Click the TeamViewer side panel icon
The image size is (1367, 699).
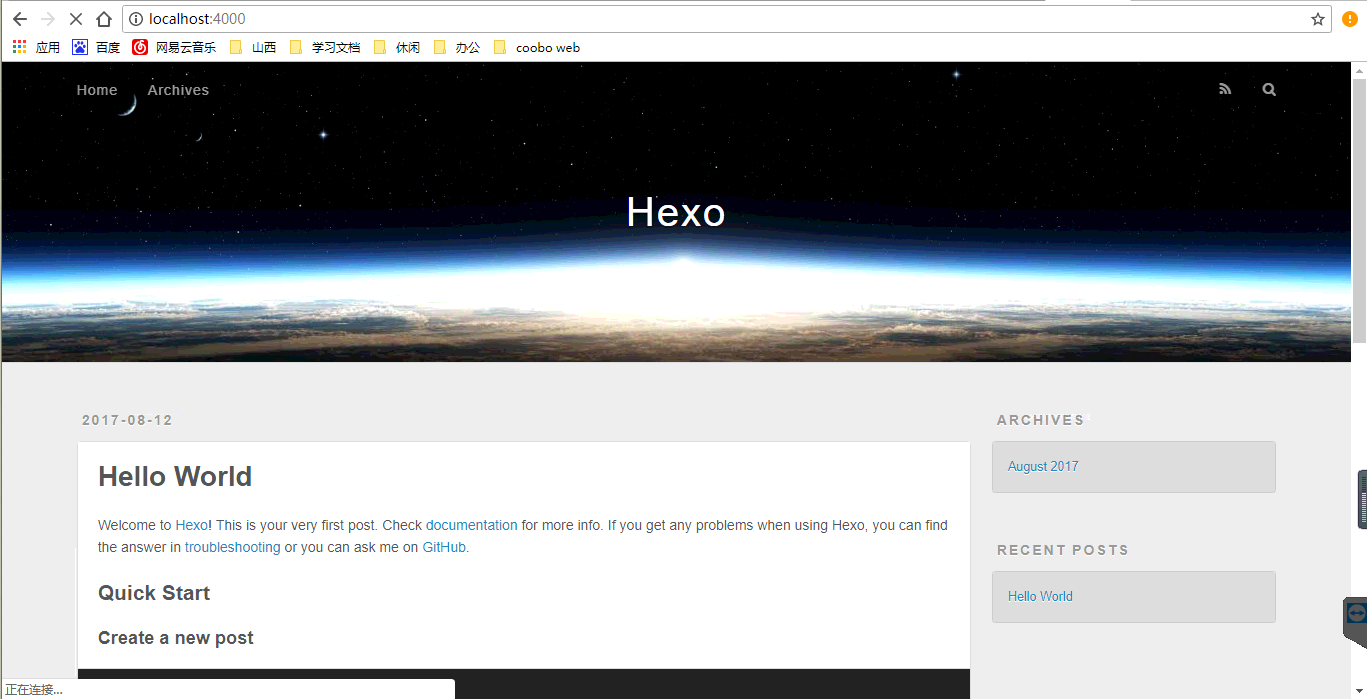(x=1355, y=613)
